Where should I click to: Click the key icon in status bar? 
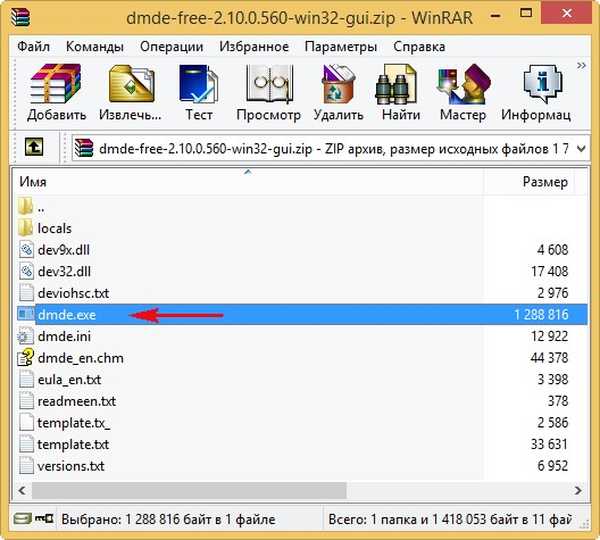(x=44, y=519)
